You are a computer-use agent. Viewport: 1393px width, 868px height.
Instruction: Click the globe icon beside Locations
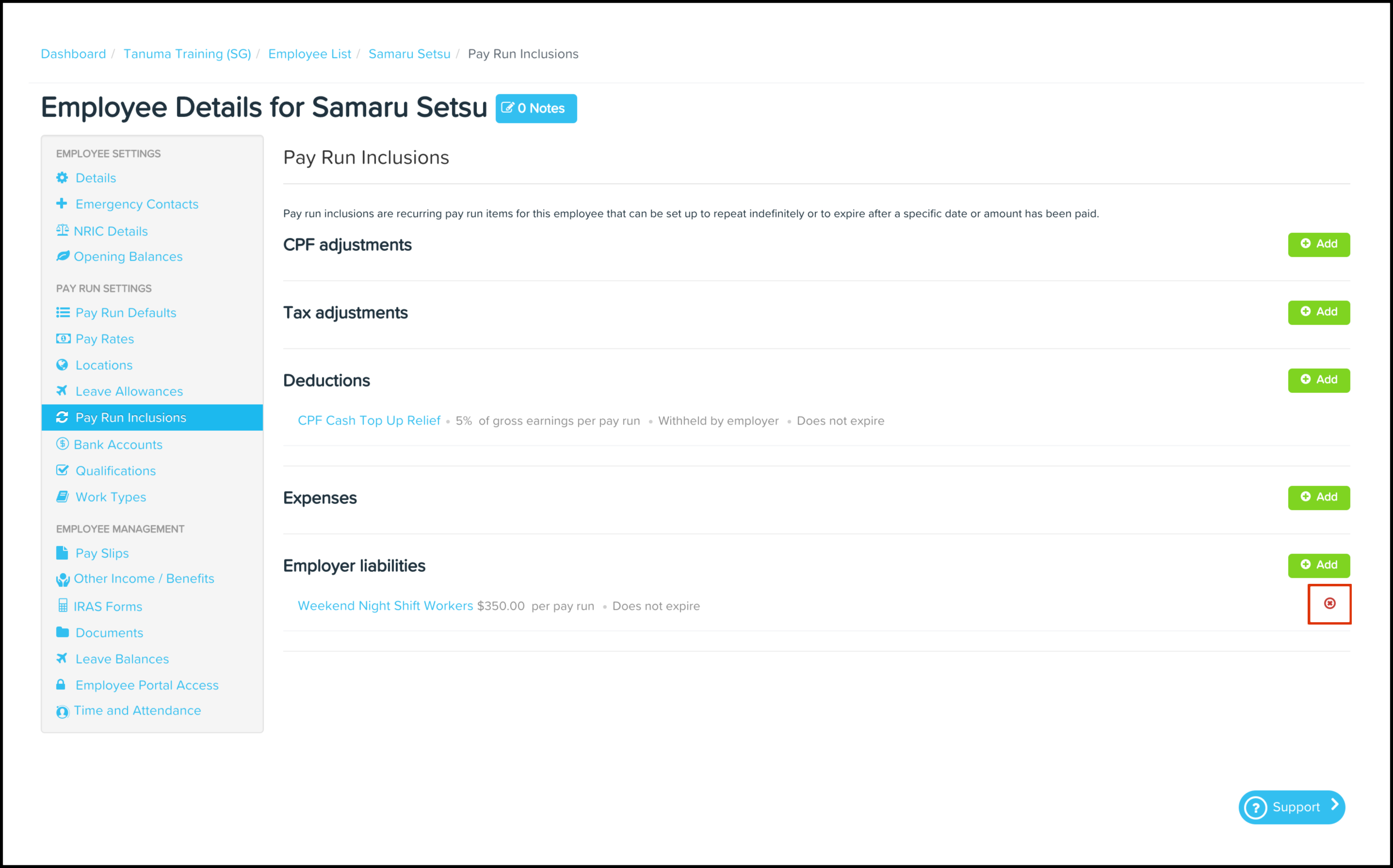(62, 365)
